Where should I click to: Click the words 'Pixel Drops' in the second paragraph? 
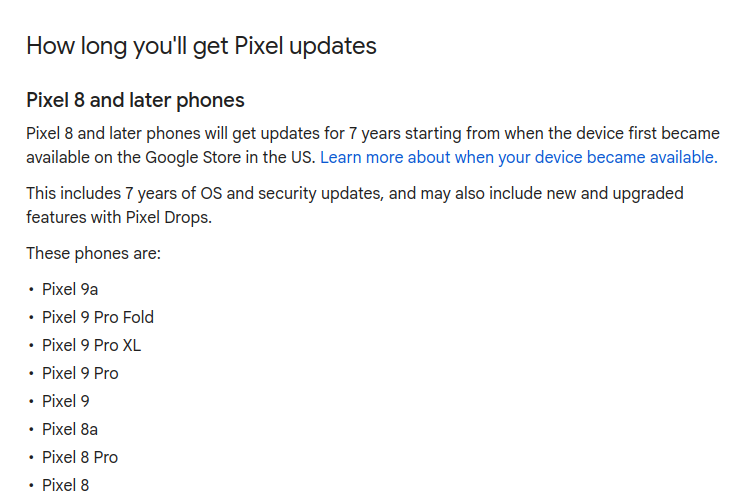click(x=168, y=218)
